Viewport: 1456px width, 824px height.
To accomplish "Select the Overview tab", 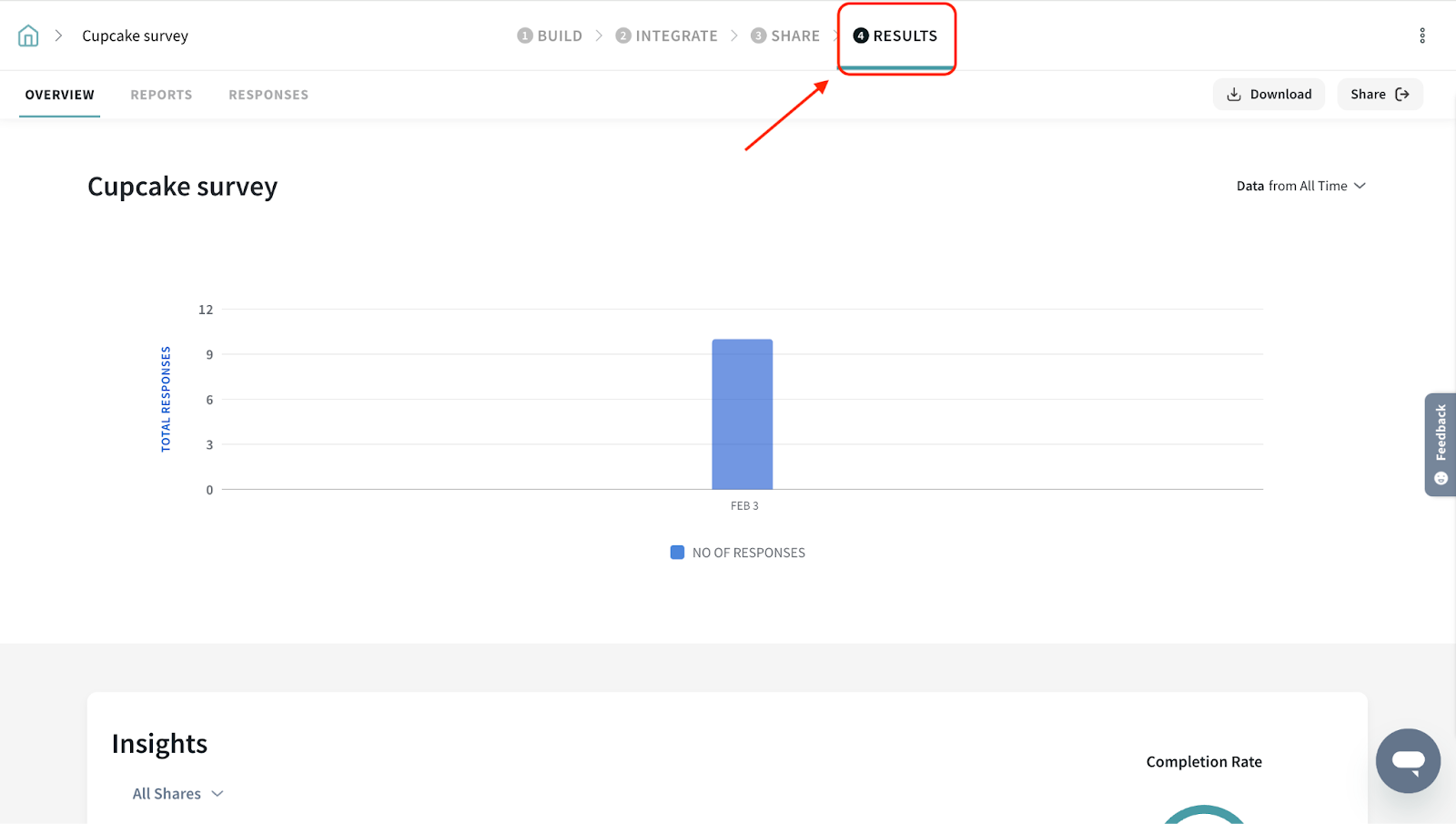I will (x=60, y=95).
